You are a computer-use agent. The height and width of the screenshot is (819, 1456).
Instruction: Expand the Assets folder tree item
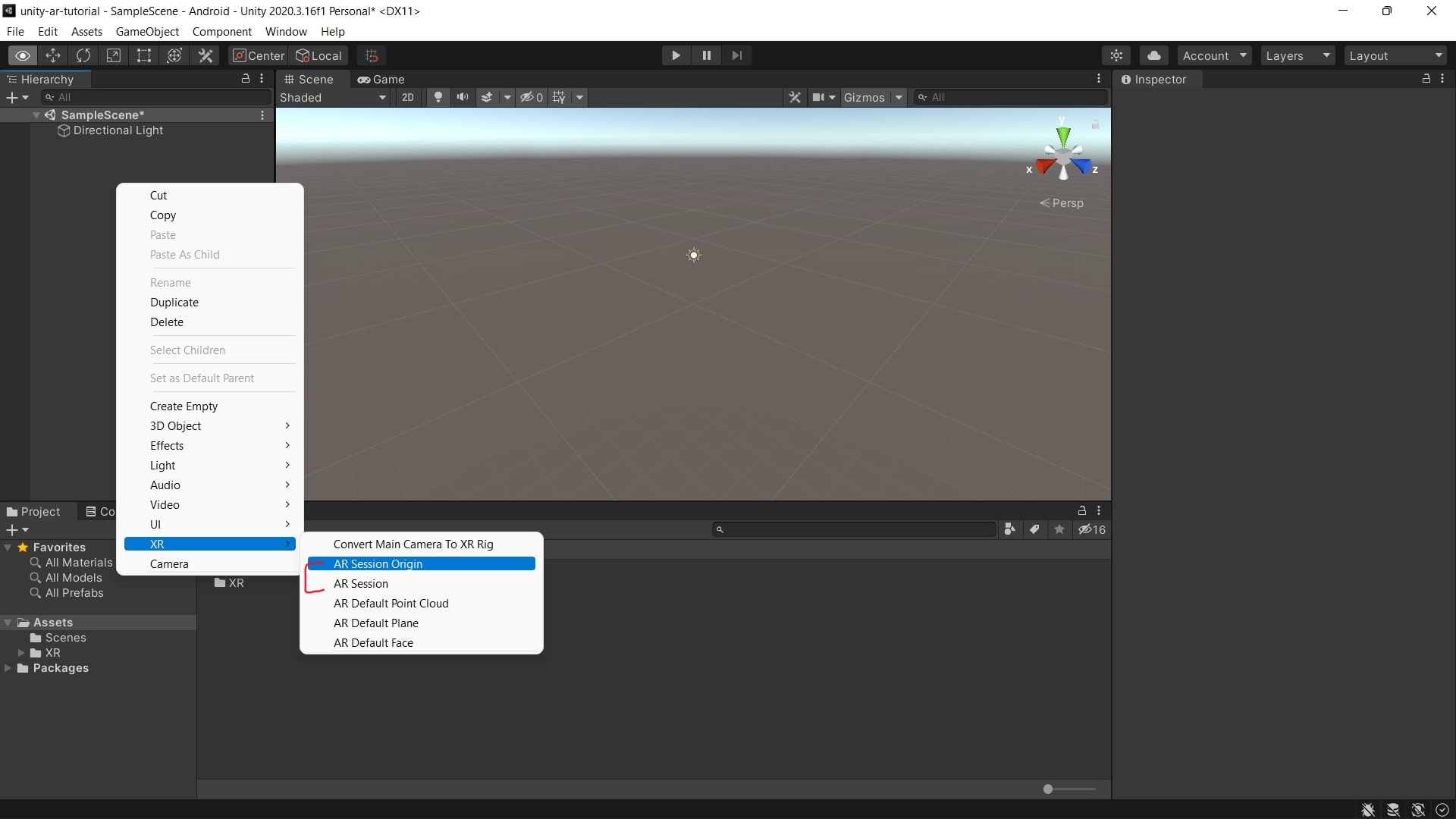(x=8, y=621)
